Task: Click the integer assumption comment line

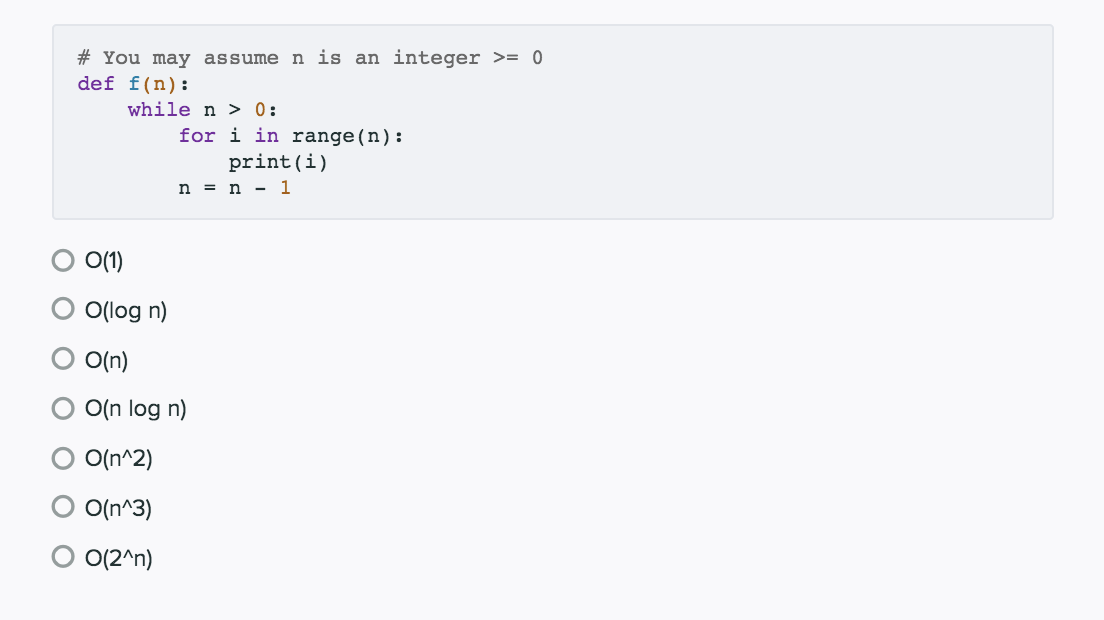Action: (x=308, y=58)
